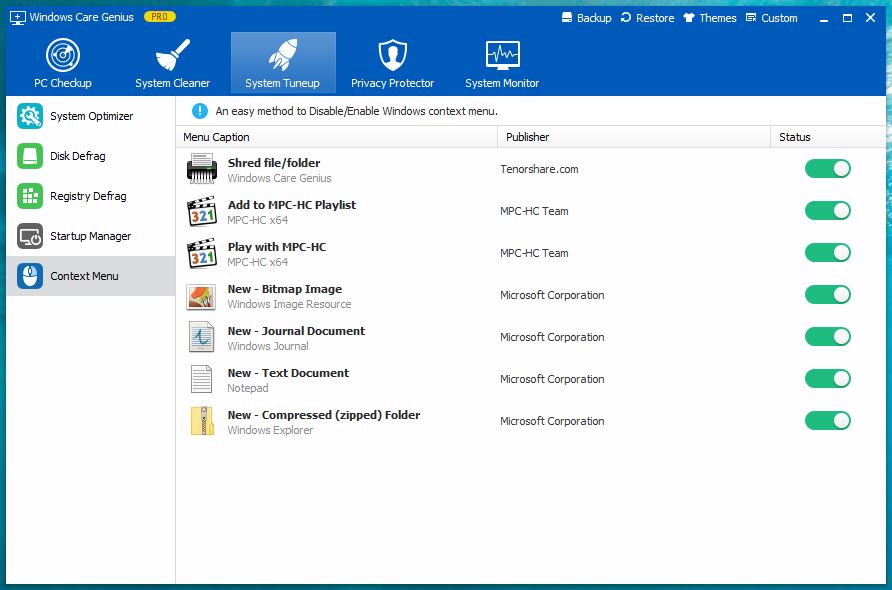Click the Windows Explorer subtitle text
892x590 pixels.
270,430
